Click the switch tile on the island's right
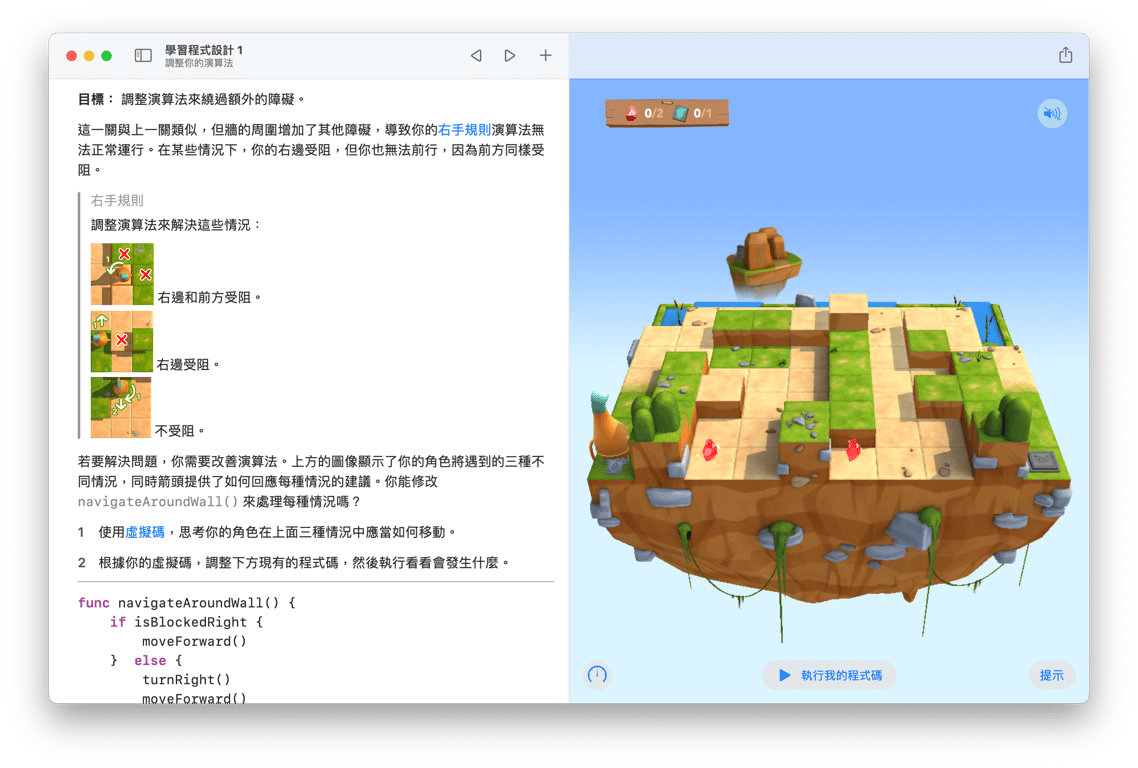The image size is (1138, 768). 1043,461
